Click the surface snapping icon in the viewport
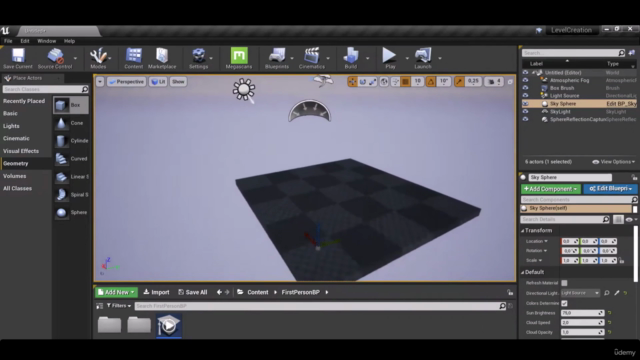The image size is (640, 360). point(395,82)
